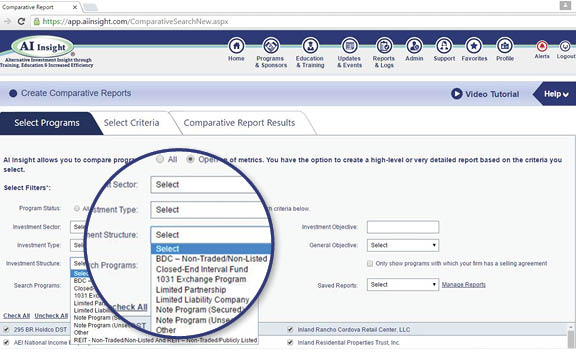Open Updates & Events icon
This screenshot has height=360, width=576.
[349, 46]
